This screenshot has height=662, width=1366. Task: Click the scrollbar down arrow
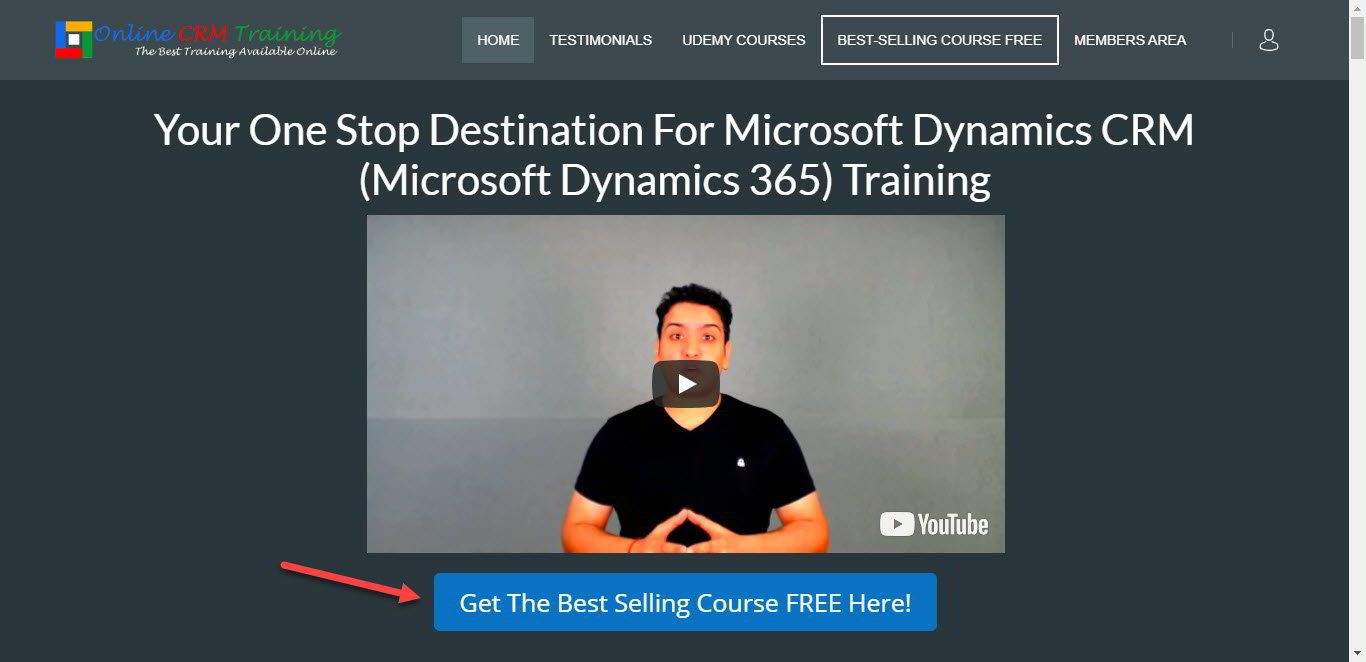(x=1357, y=653)
